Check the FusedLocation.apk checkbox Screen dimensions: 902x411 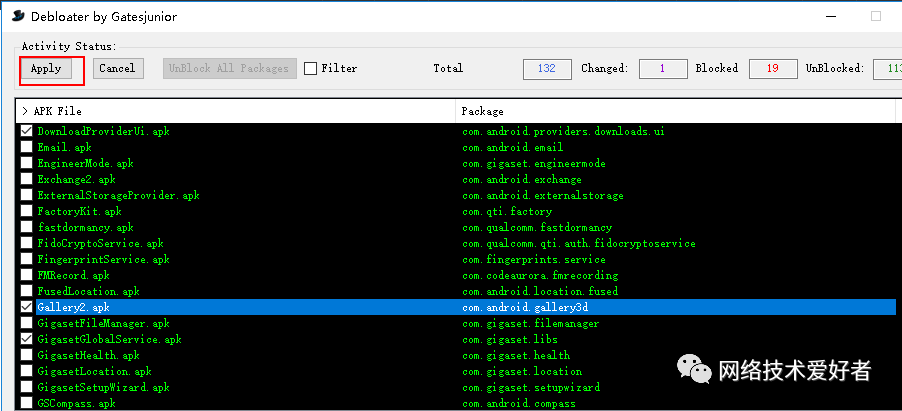26,291
